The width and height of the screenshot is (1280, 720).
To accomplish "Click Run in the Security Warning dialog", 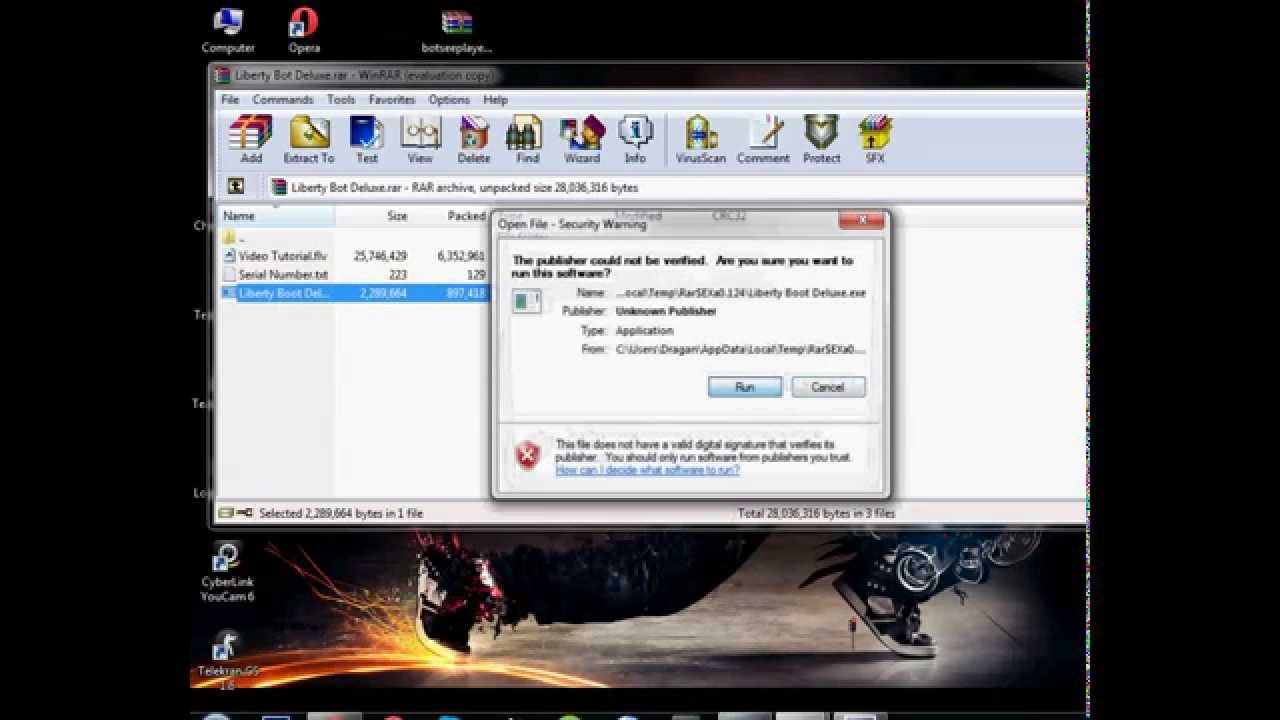I will tap(745, 387).
